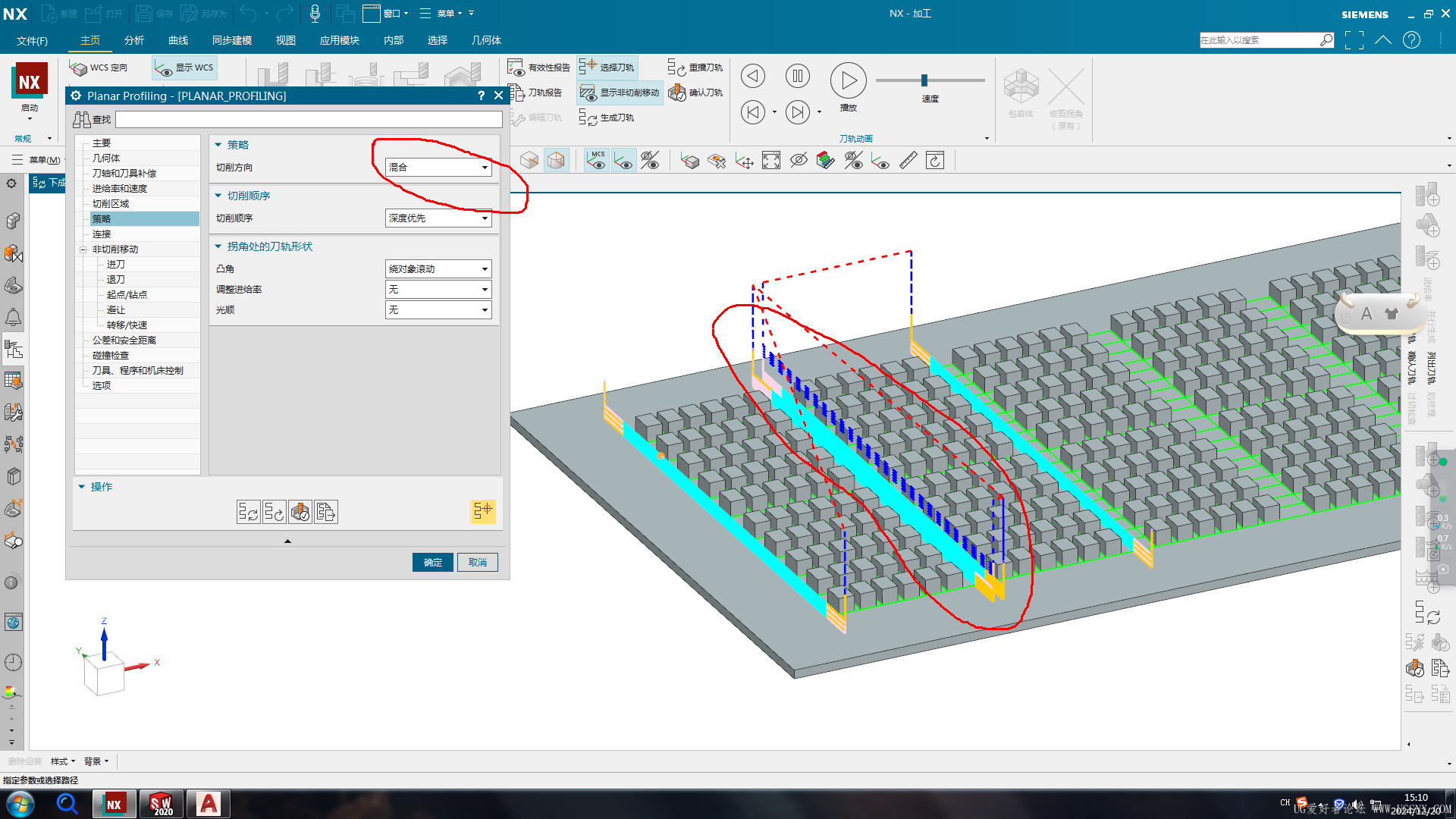Image resolution: width=1456 pixels, height=819 pixels.
Task: Toggle the MCS display icon in the view toolbar
Action: (597, 161)
